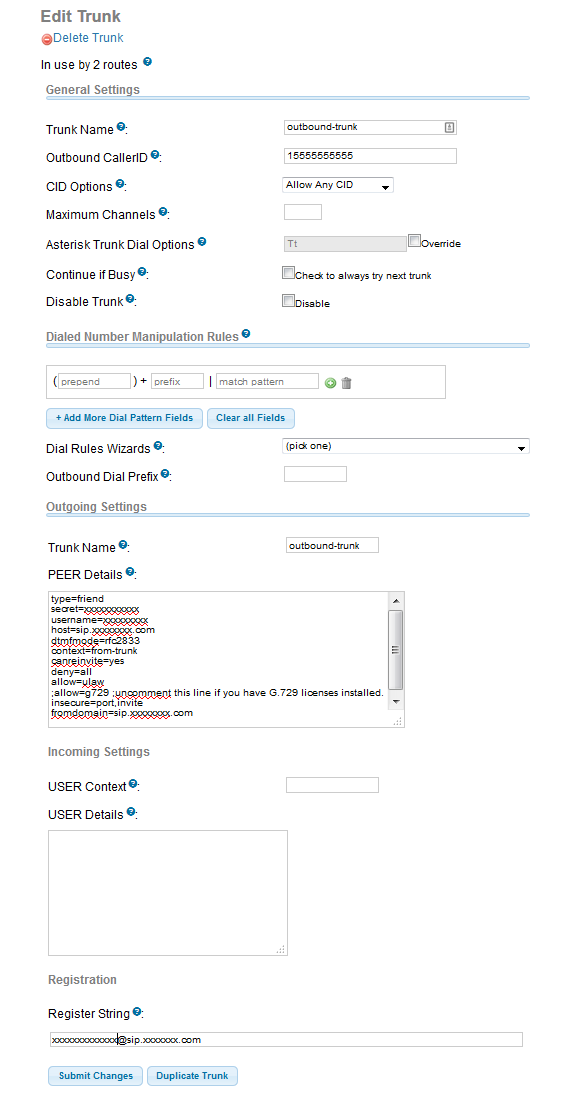Image resolution: width=582 pixels, height=1111 pixels.
Task: Click help icon next to PEER Details
Action: point(130,571)
